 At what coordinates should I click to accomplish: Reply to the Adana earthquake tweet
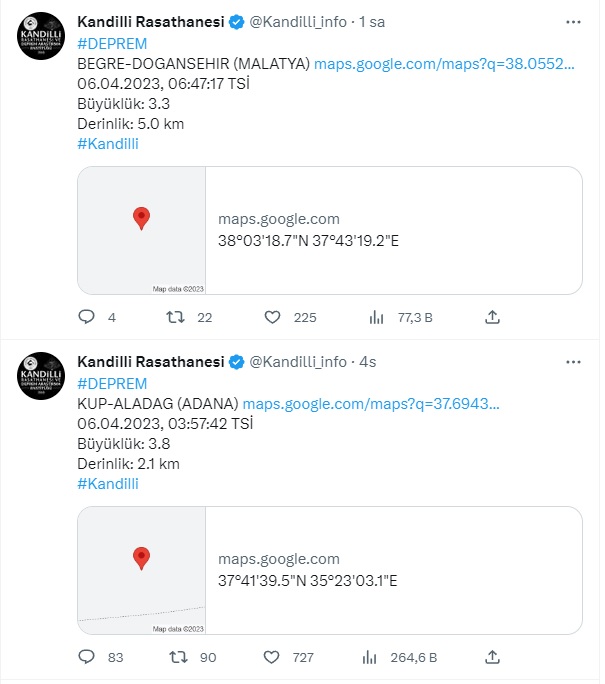(86, 657)
